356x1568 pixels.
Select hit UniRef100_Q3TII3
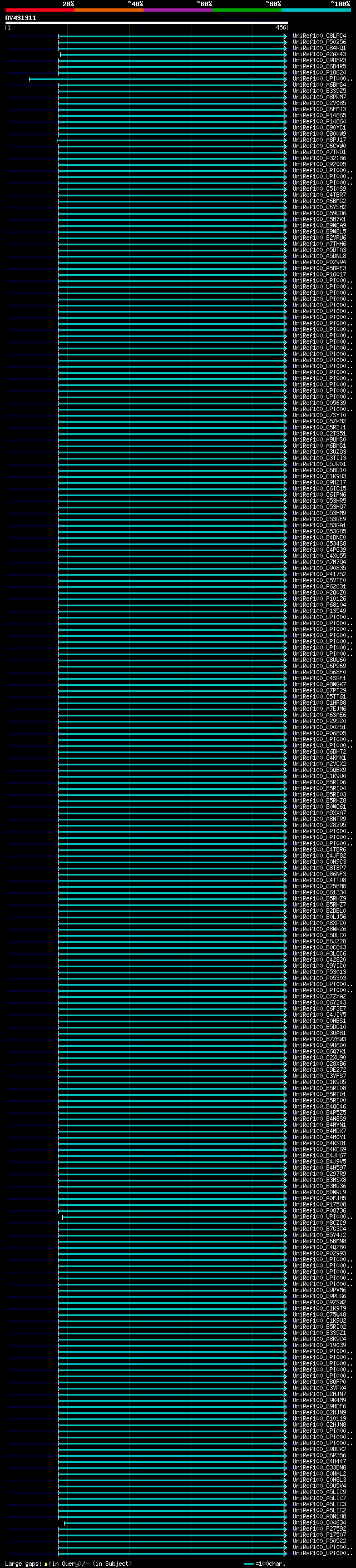[319, 458]
